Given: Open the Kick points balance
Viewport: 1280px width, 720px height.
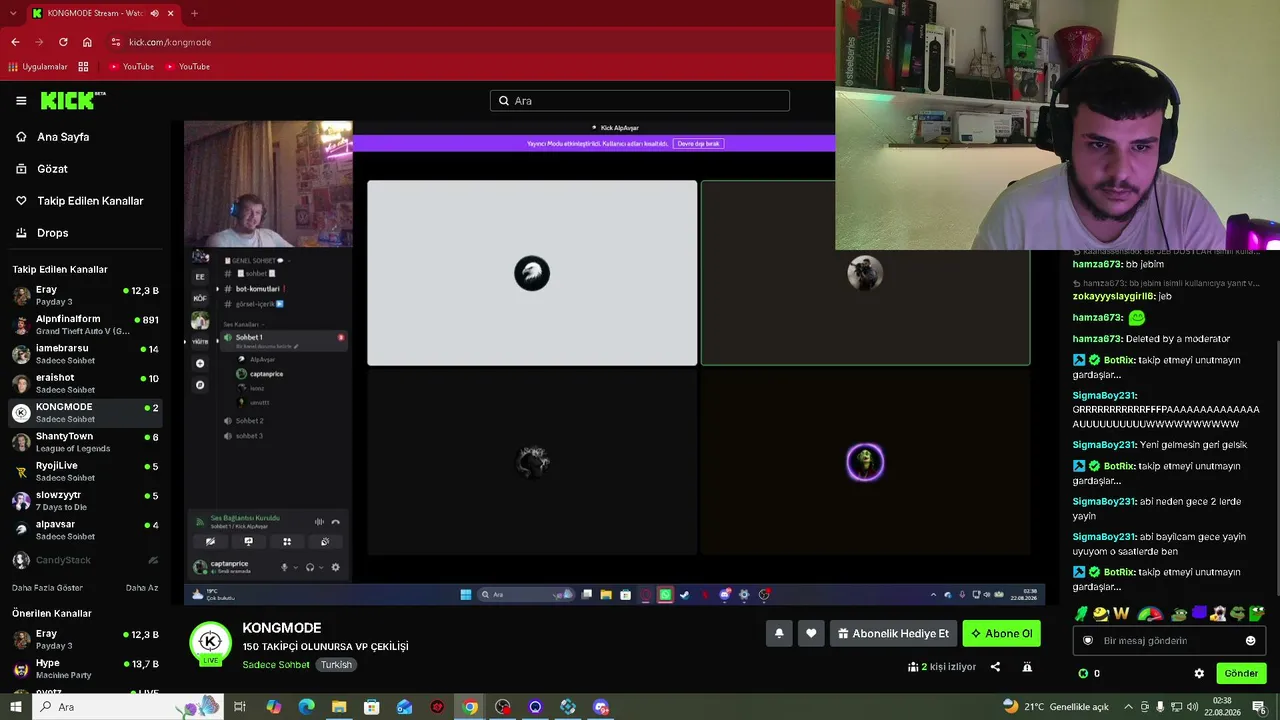Looking at the screenshot, I should click(x=1089, y=673).
